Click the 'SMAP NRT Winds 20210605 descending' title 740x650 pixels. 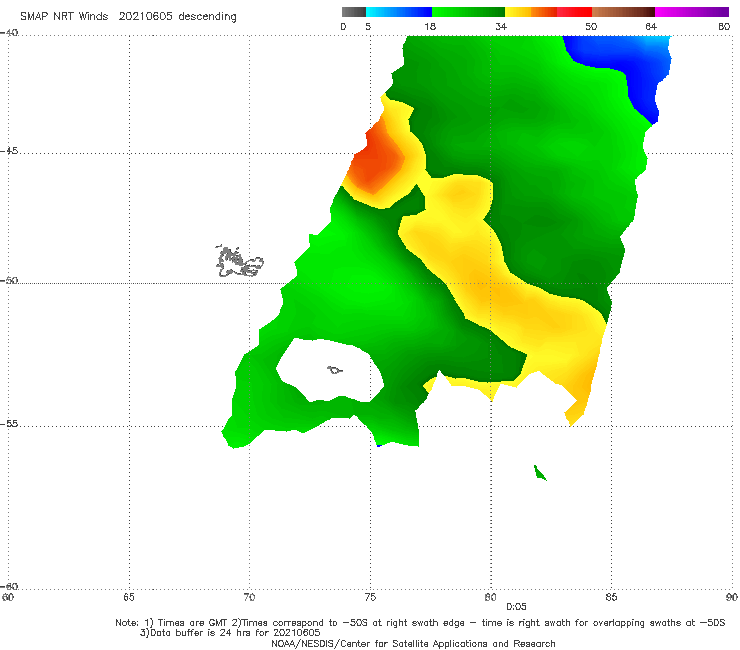[x=128, y=16]
